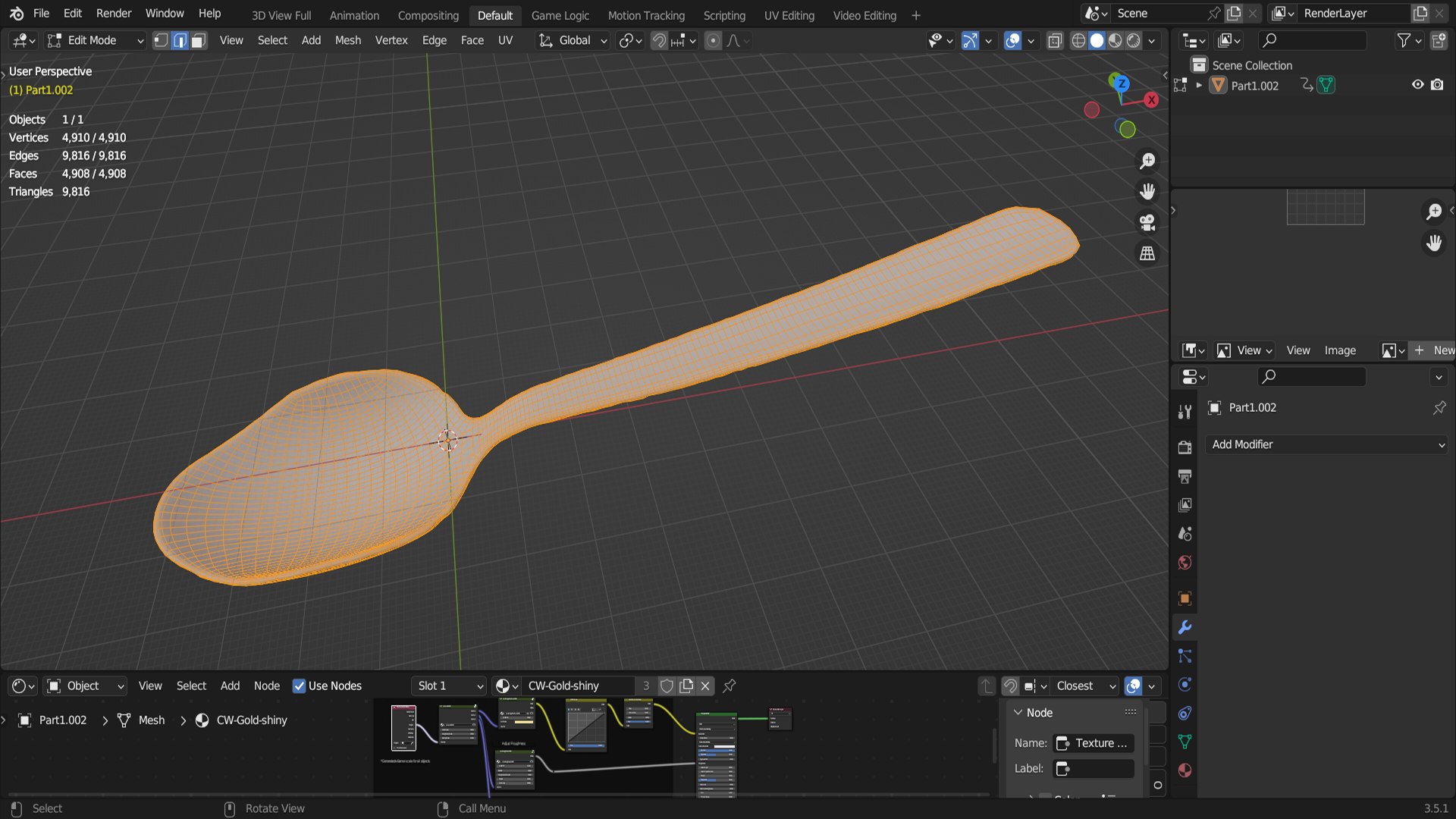Add a new workspace with plus button
Image resolution: width=1456 pixels, height=819 pixels.
pyautogui.click(x=916, y=15)
